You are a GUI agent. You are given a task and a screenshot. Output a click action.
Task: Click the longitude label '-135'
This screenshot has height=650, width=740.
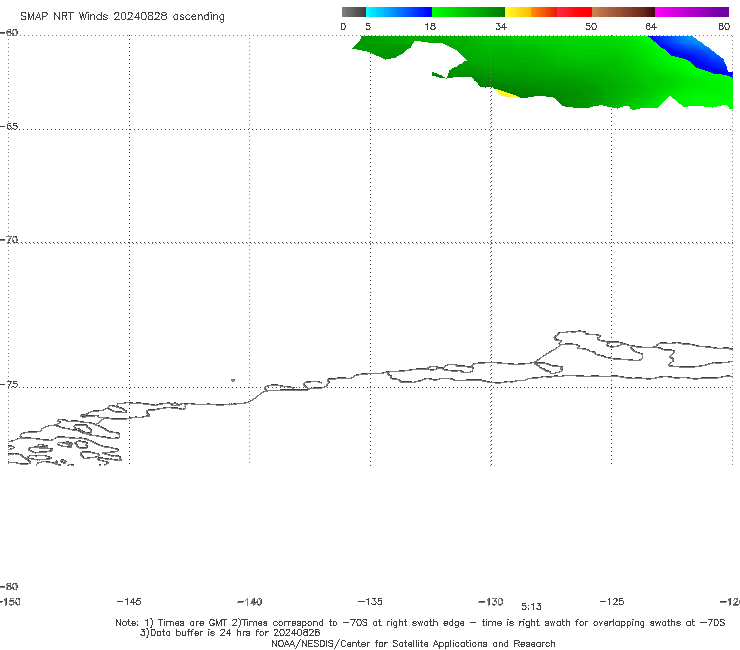tap(370, 601)
